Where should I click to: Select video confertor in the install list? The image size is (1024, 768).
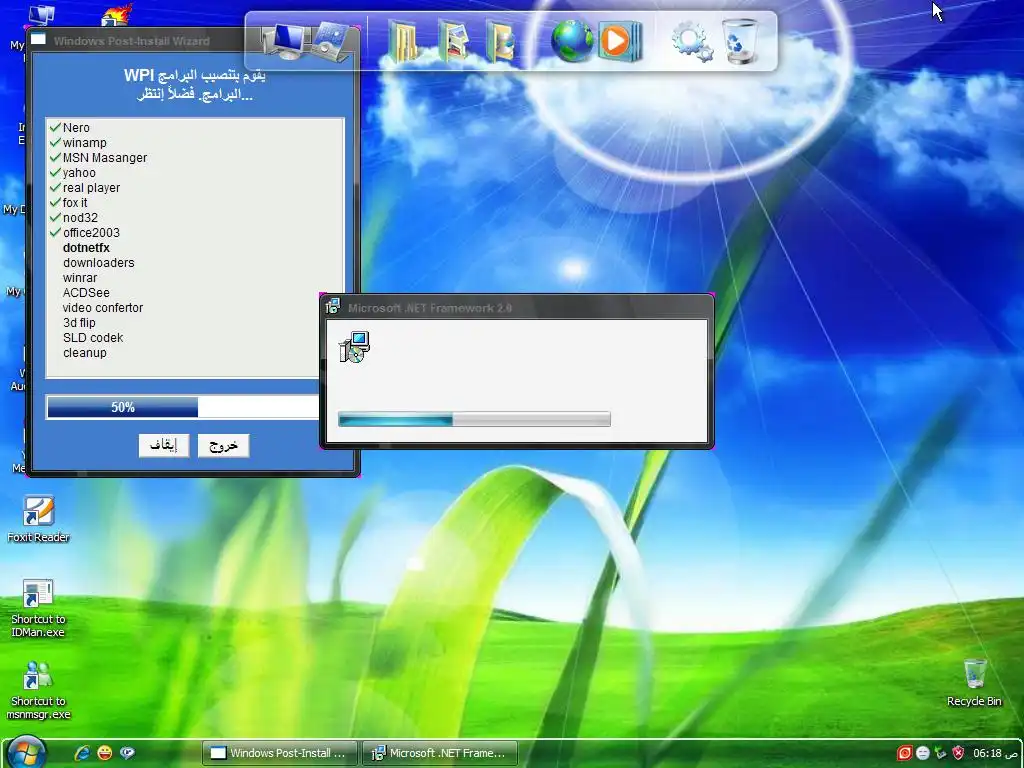103,308
